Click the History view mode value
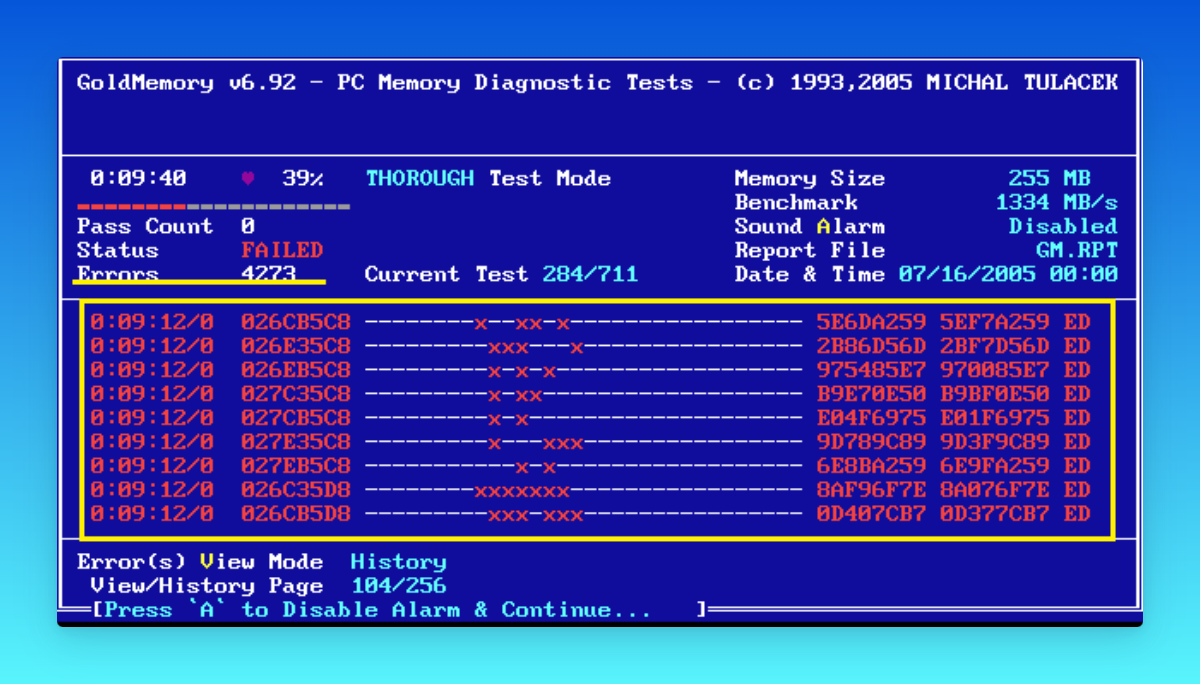Image resolution: width=1200 pixels, height=684 pixels. [x=398, y=562]
